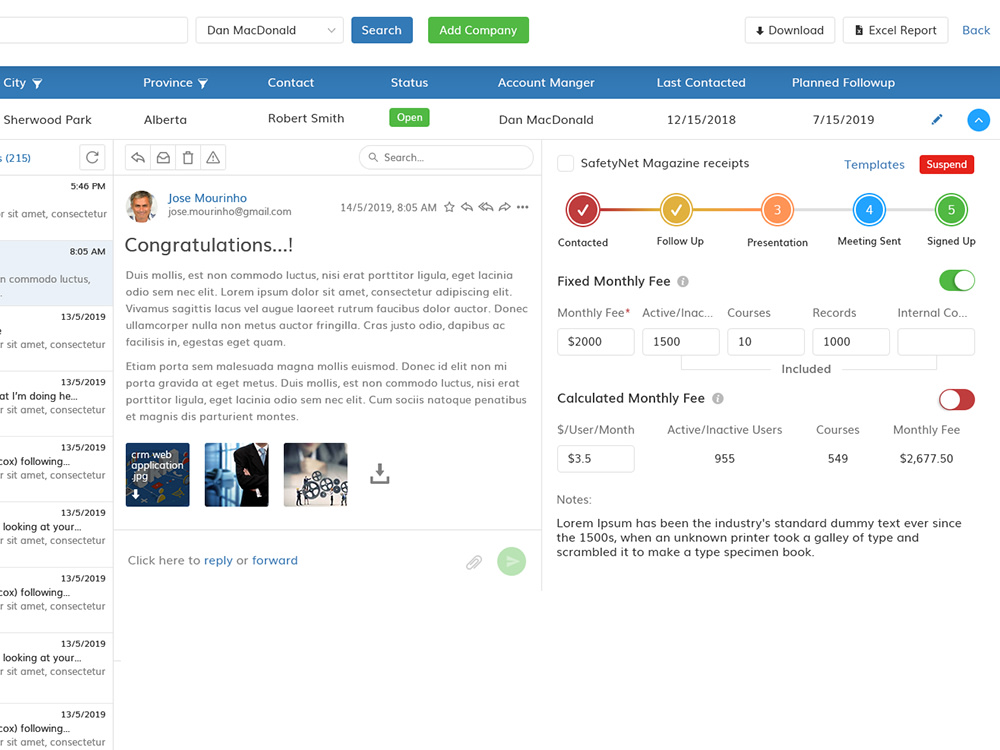Open more options for the email

pos(522,207)
